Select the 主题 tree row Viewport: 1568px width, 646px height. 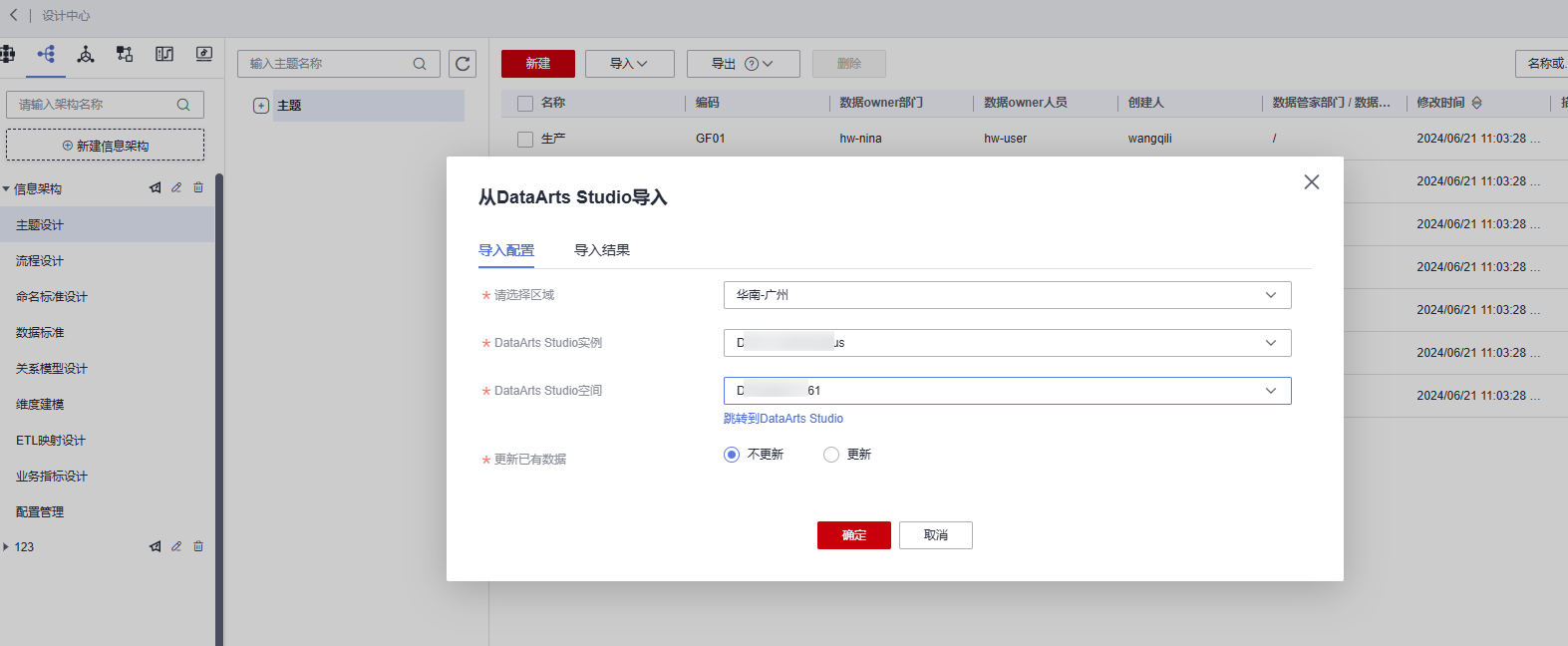point(369,106)
